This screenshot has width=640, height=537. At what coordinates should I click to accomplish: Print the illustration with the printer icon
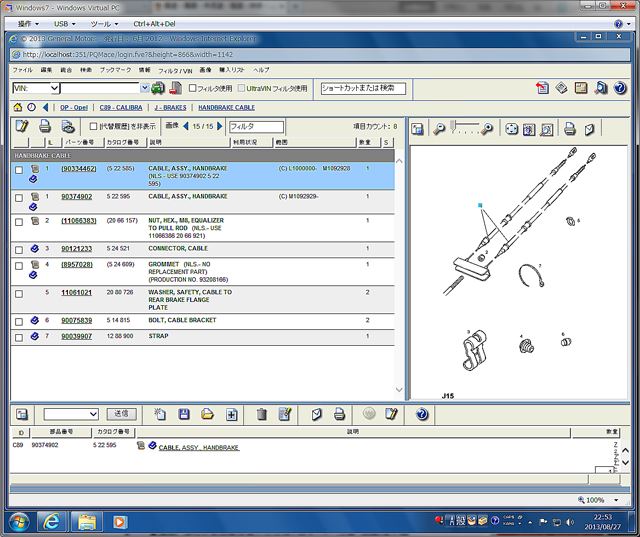tap(570, 129)
